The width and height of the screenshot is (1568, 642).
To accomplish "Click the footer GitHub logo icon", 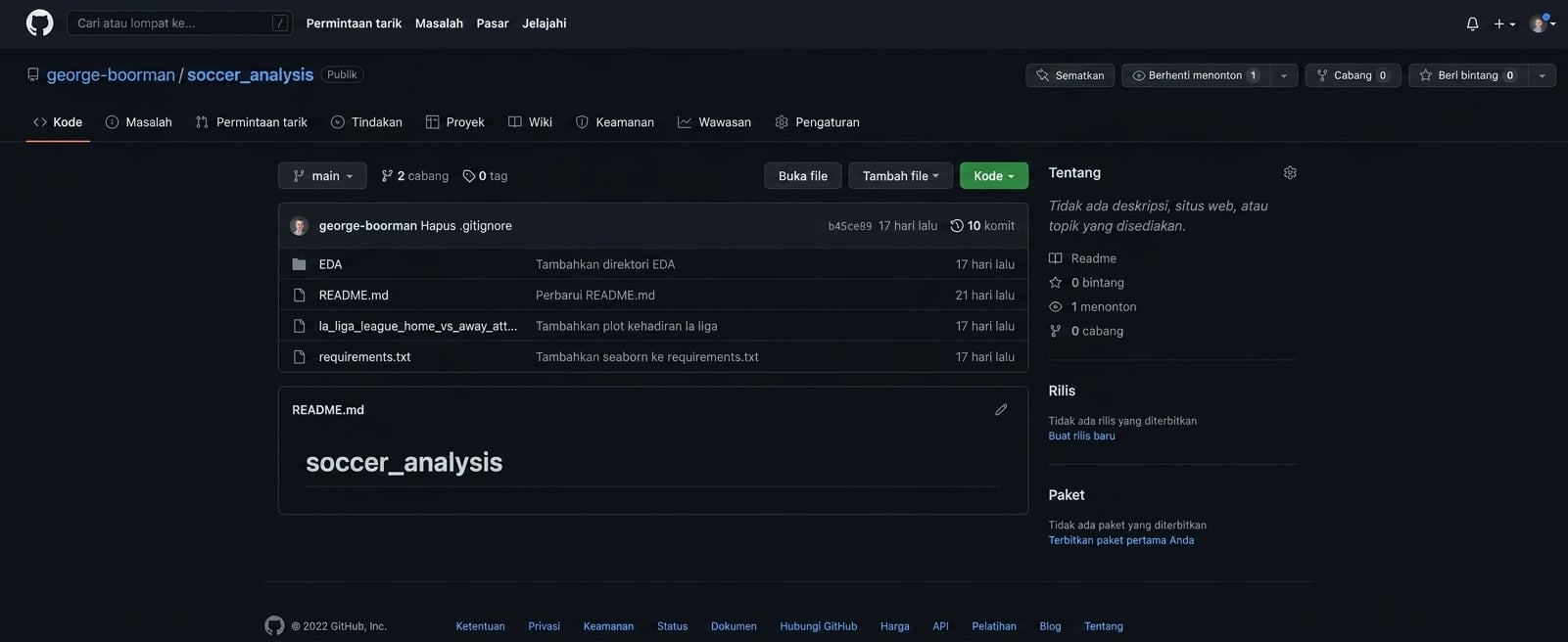I will (274, 626).
